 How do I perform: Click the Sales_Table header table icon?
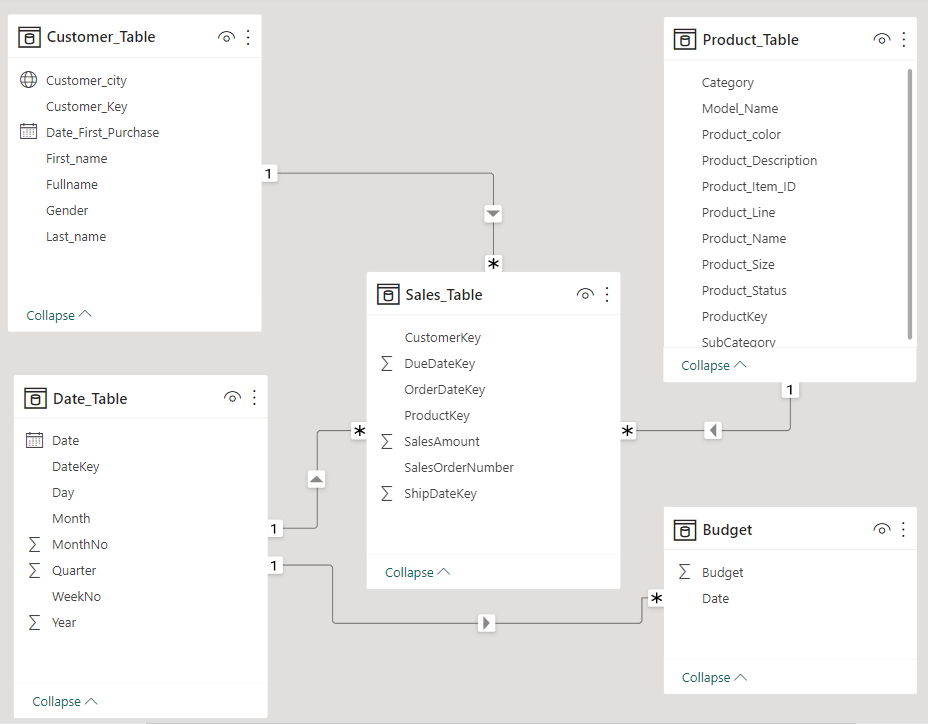[388, 294]
